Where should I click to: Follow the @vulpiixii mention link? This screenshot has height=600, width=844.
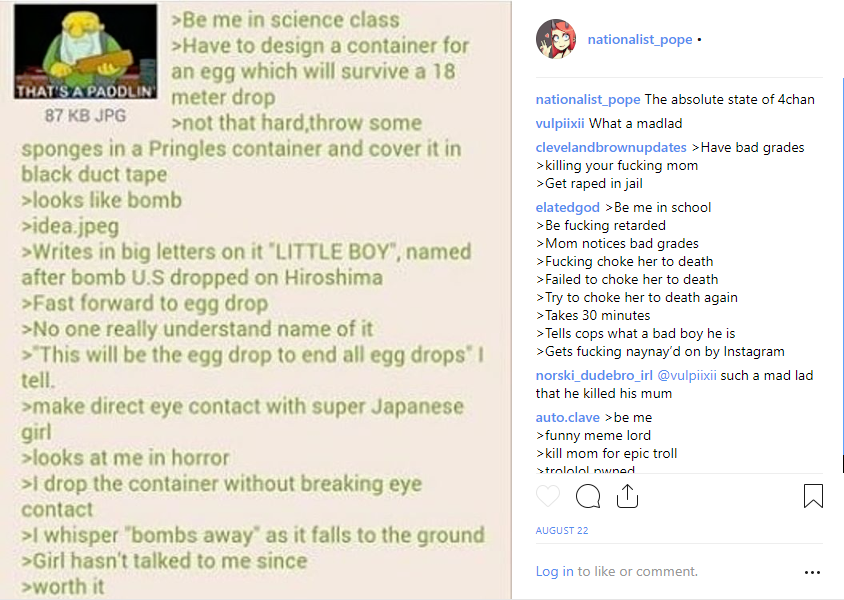pos(687,375)
